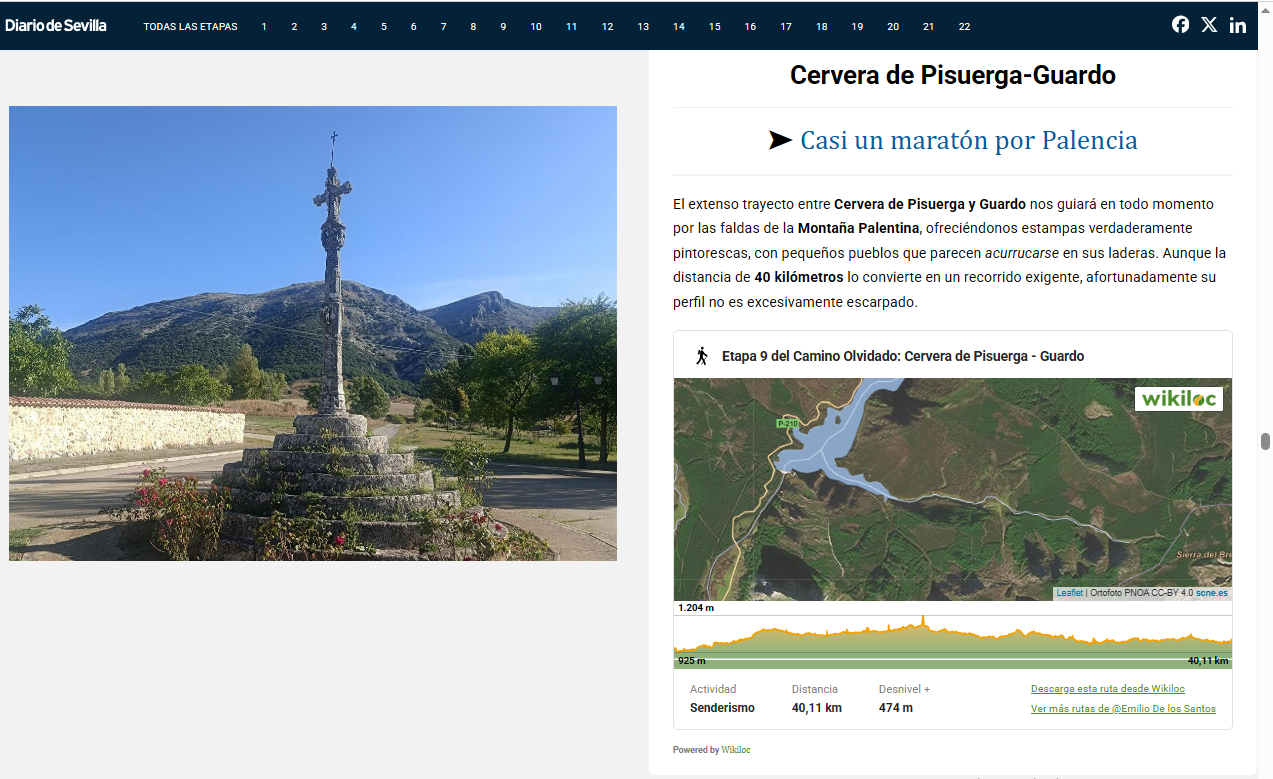Click the stone cross photograph
Viewport: 1273px width, 779px height.
click(x=313, y=333)
